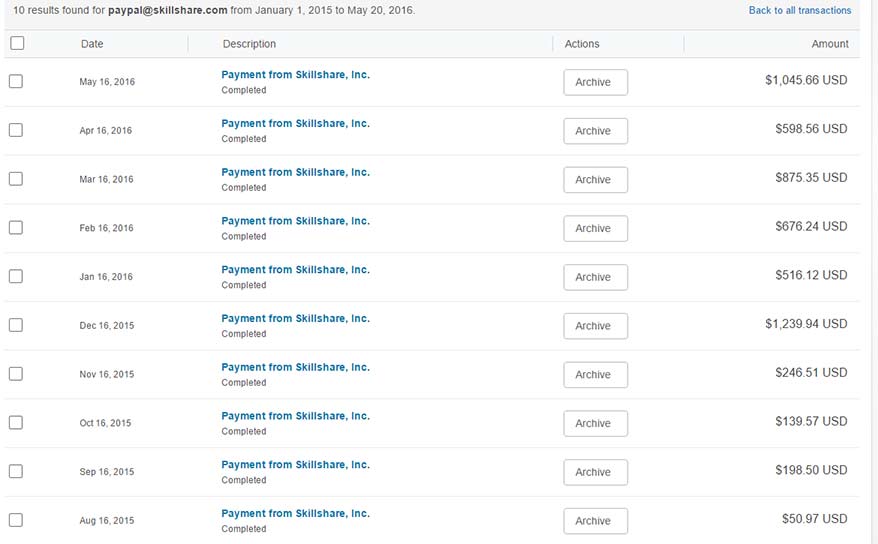Check the box for Jan 16, 2016 payment
This screenshot has width=878, height=544.
point(16,276)
